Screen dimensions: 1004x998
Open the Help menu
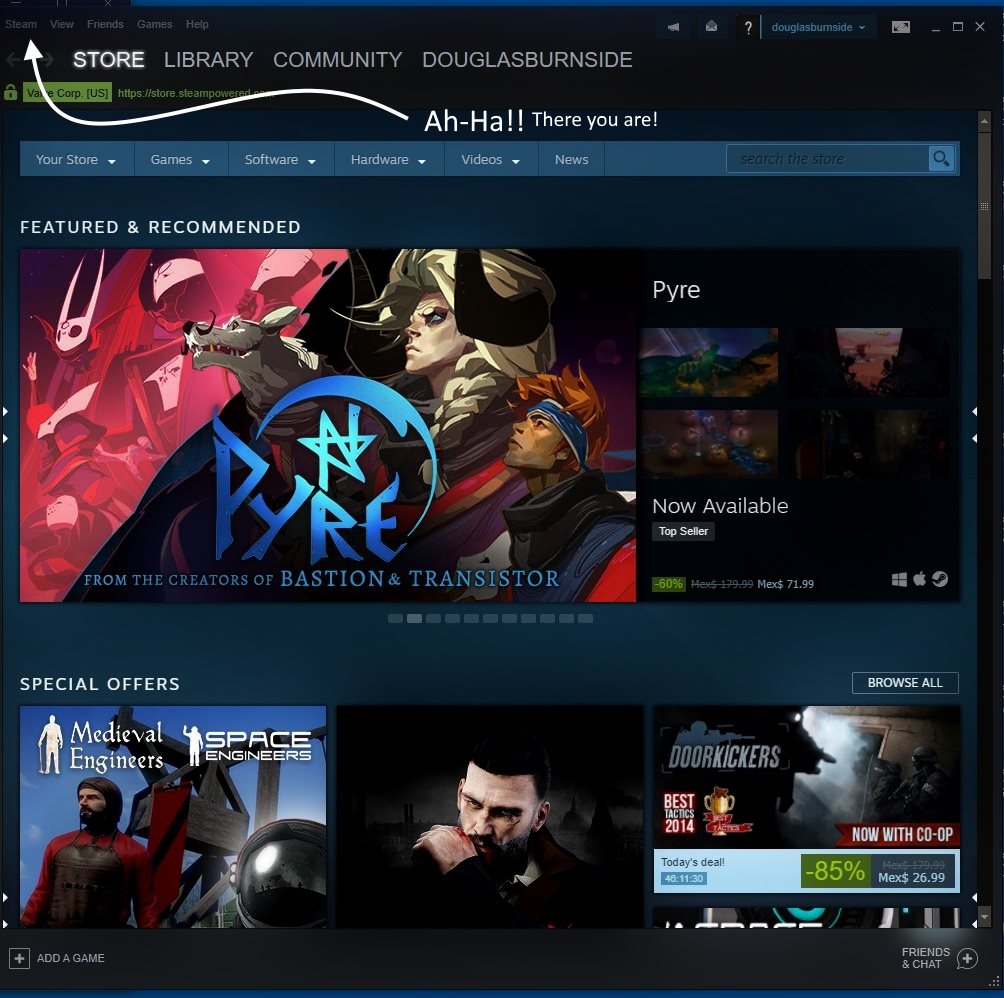click(x=197, y=24)
